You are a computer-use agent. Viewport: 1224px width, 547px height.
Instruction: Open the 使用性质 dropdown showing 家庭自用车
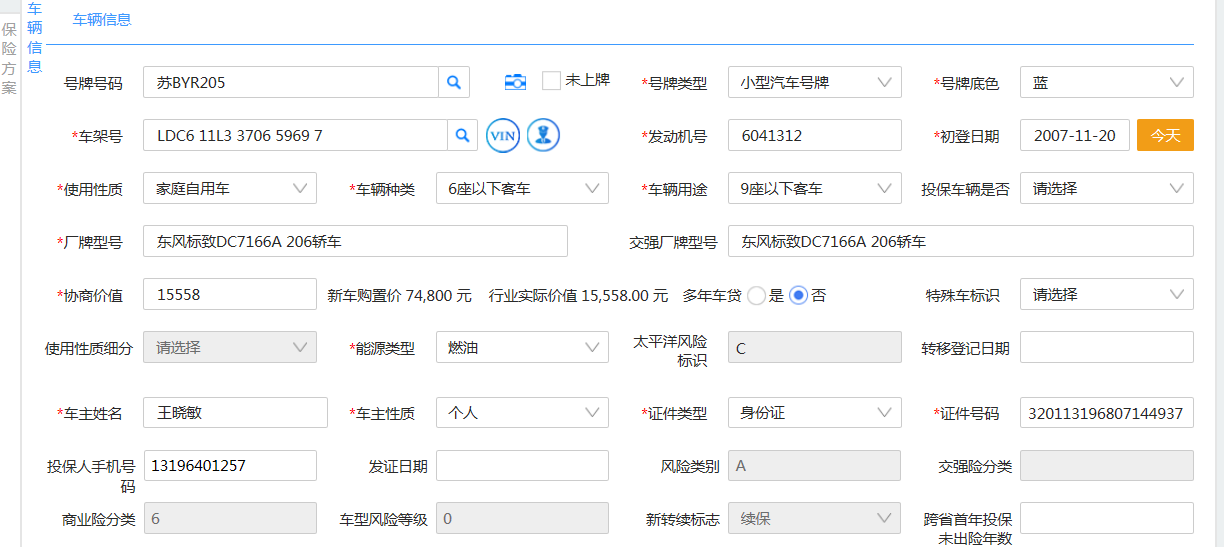[x=229, y=188]
